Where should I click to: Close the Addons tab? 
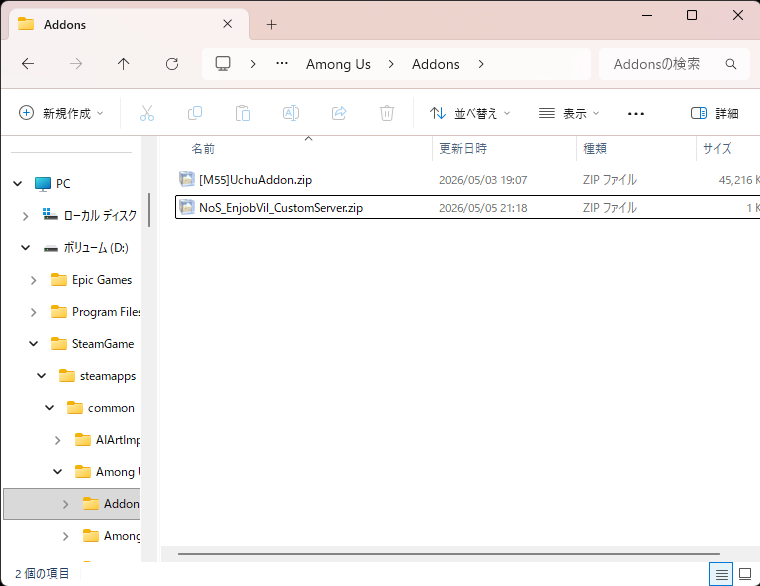pos(227,24)
